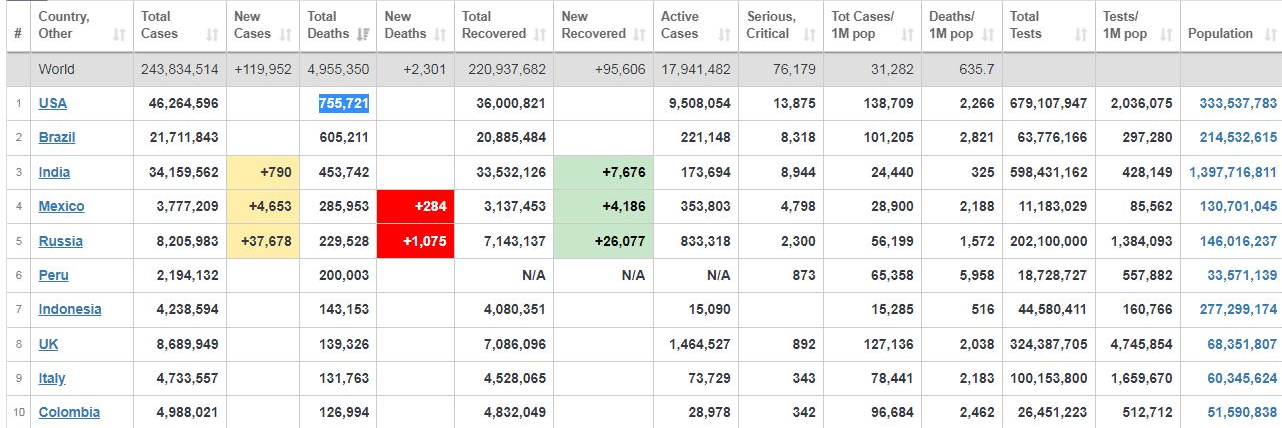Sort table by New Deaths arrows
This screenshot has width=1282, height=428.
click(x=440, y=34)
